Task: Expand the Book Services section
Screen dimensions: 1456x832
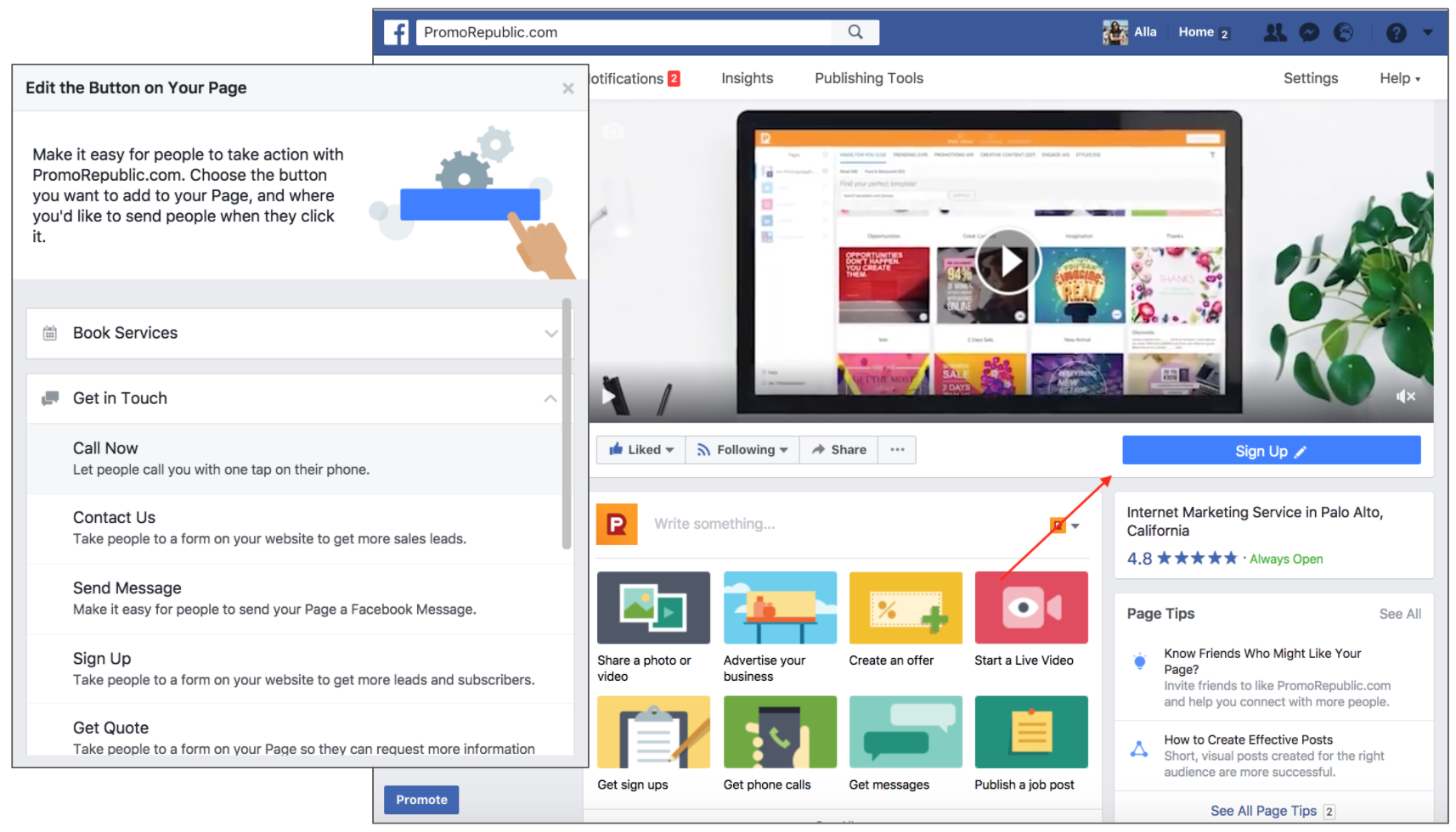Action: point(300,333)
